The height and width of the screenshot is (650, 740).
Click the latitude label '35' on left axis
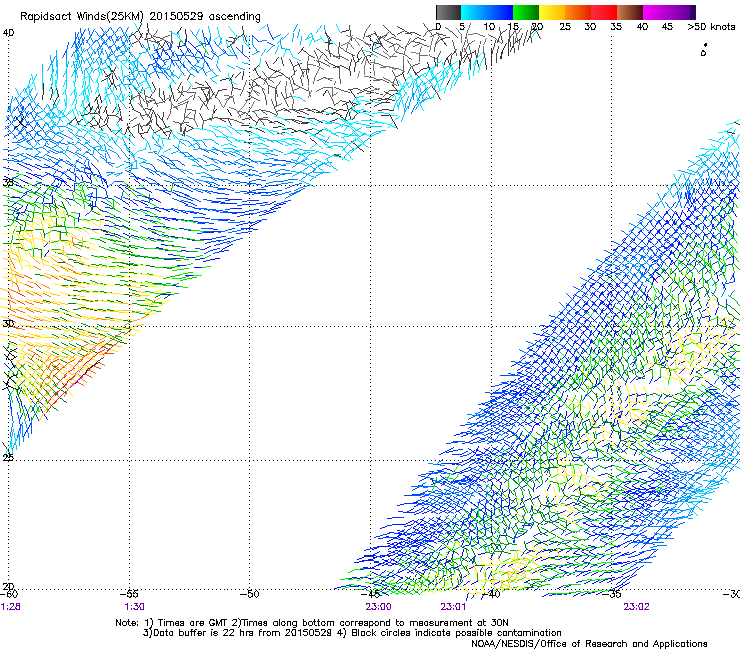(x=8, y=182)
